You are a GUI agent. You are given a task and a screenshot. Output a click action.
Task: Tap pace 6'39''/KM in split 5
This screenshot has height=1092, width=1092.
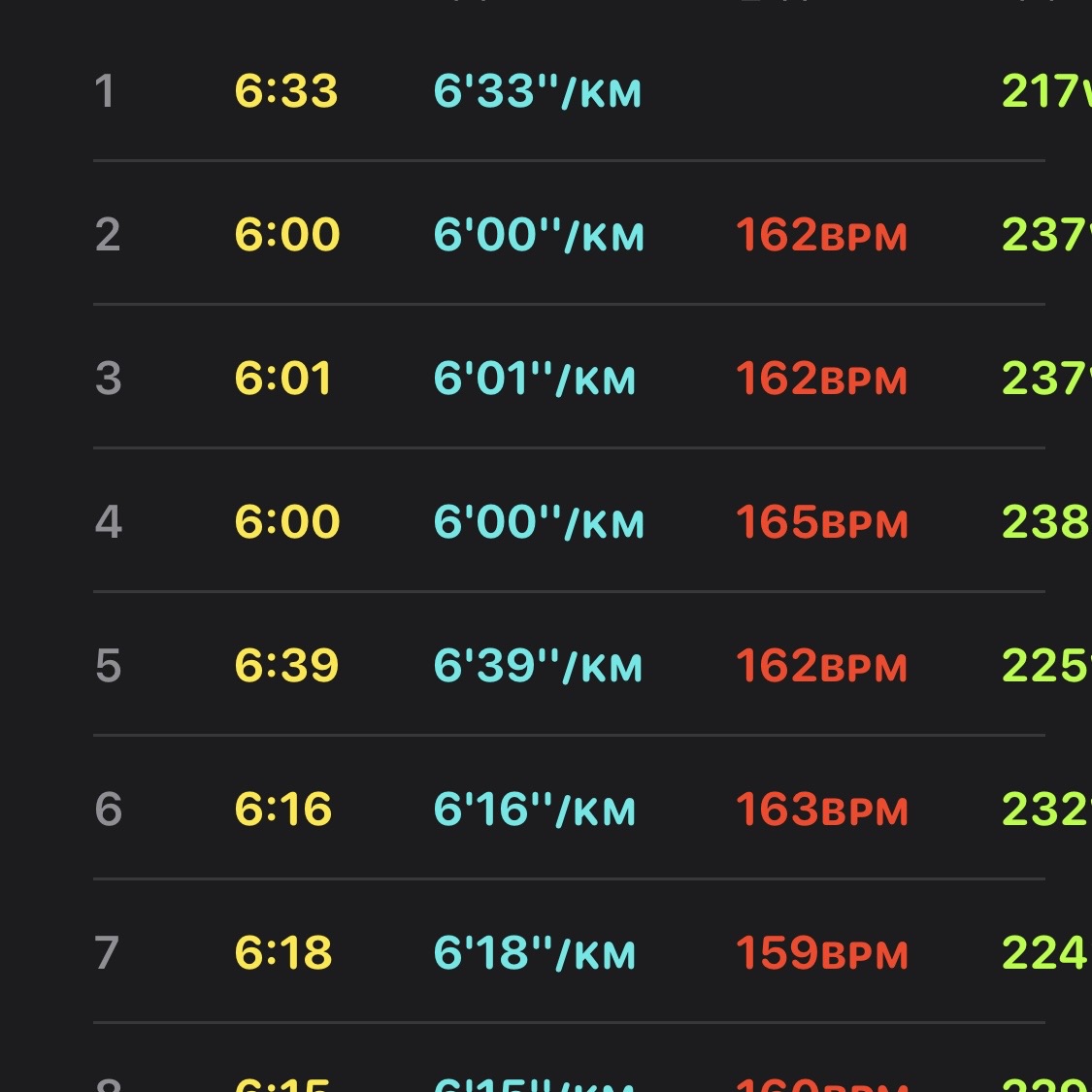(537, 665)
